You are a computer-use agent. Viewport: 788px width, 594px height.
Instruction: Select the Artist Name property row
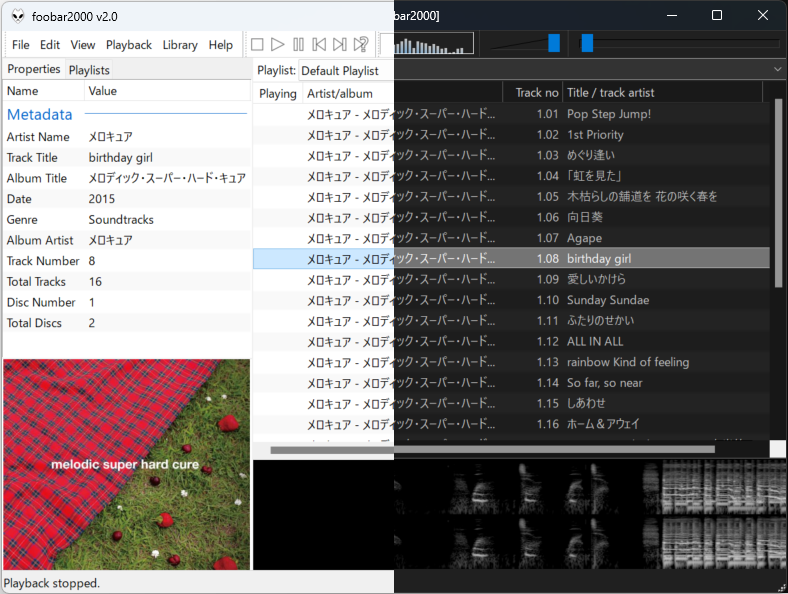(127, 137)
